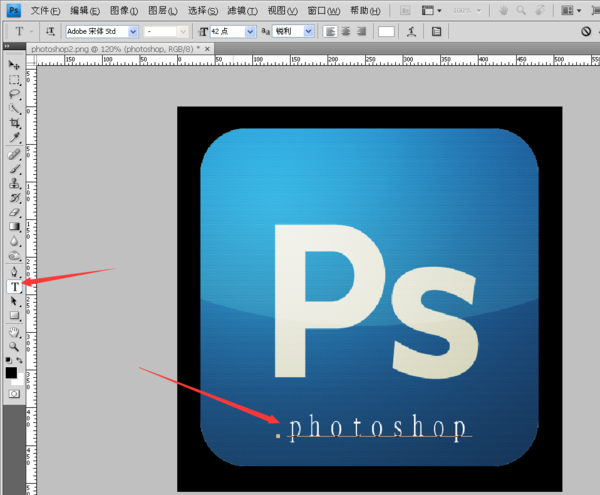Click the photoshop text on canvas

[378, 427]
